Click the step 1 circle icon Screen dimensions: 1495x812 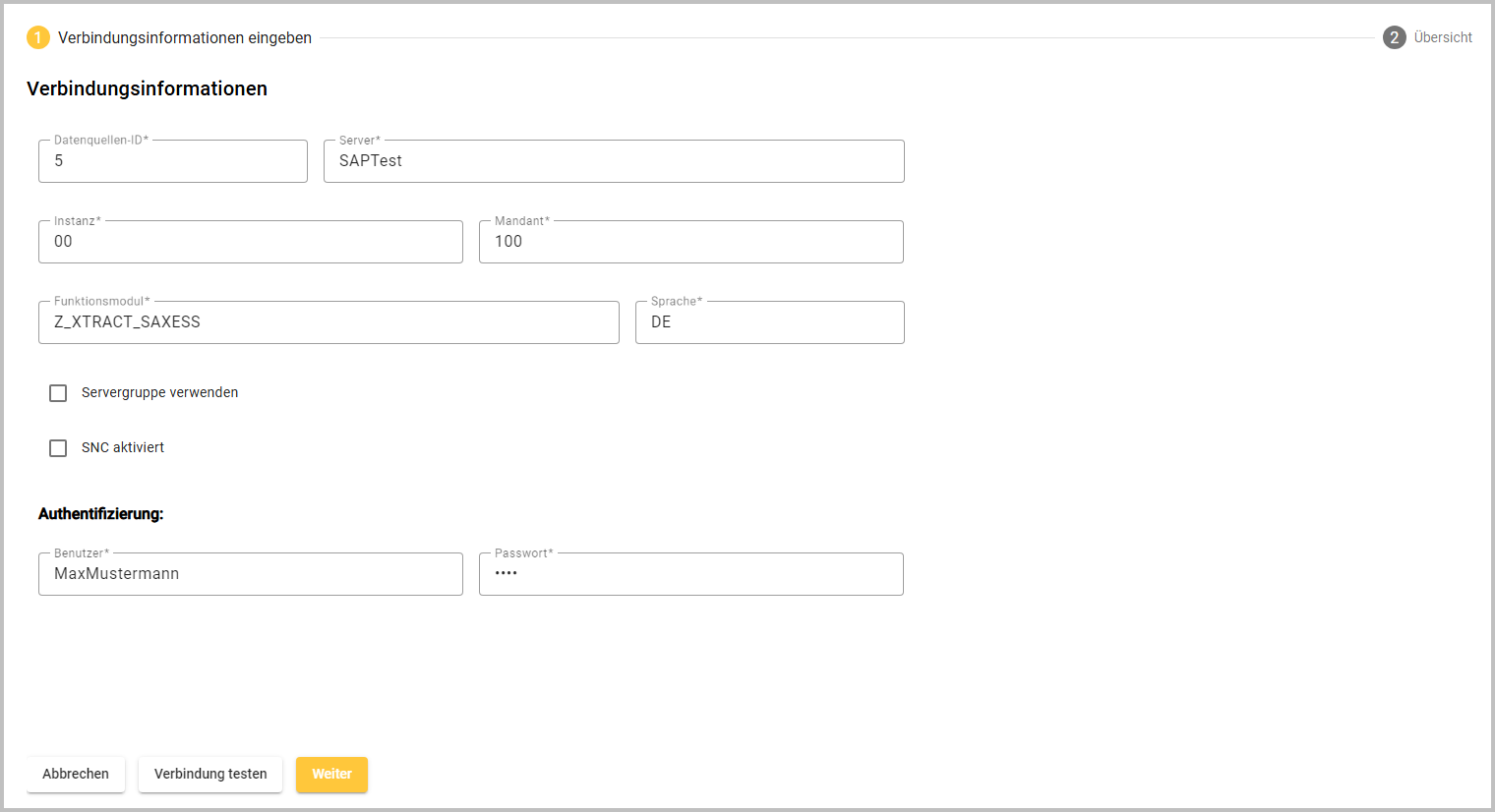click(x=38, y=37)
